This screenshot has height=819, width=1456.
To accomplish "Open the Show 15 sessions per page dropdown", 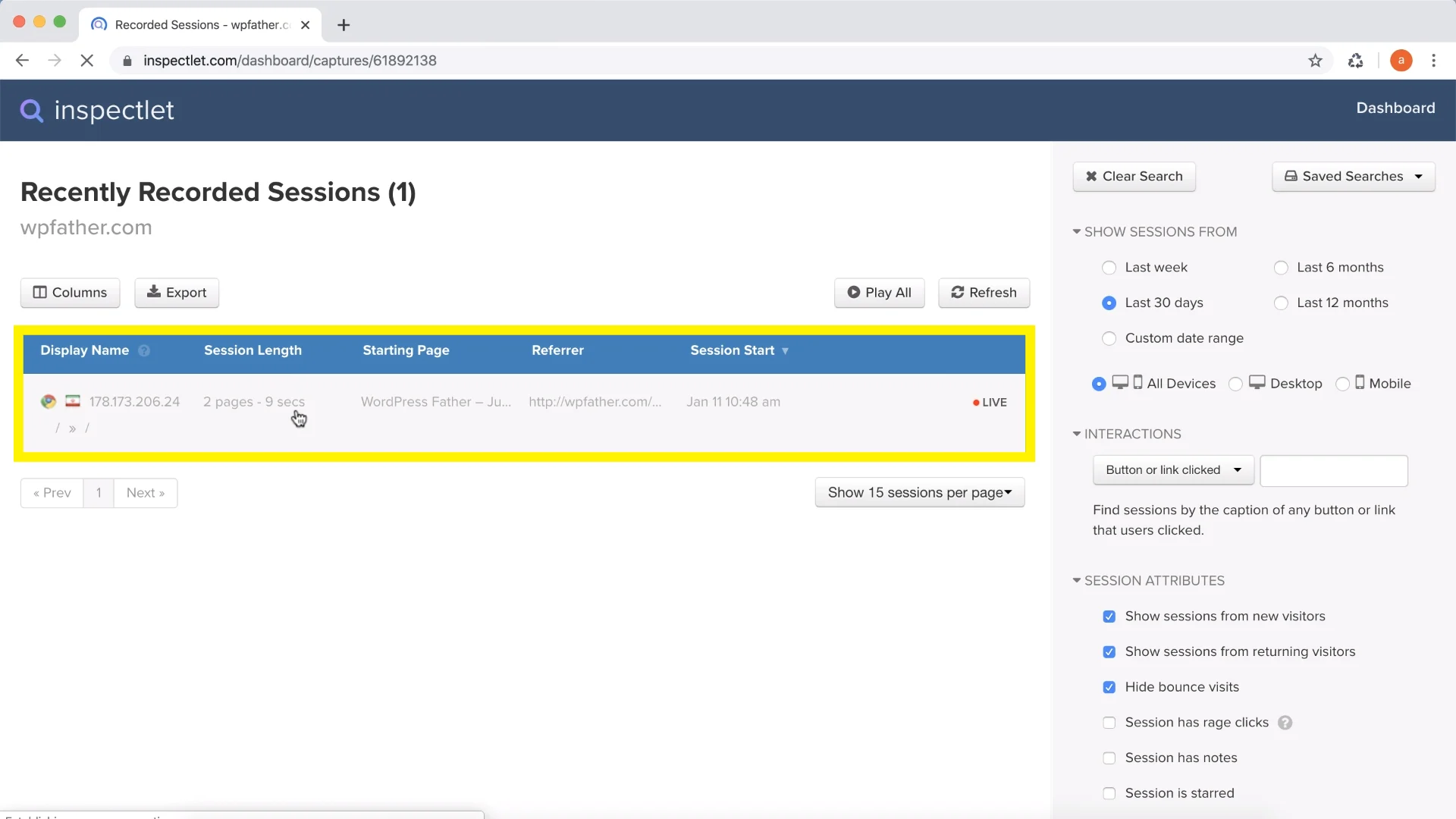I will [x=920, y=493].
